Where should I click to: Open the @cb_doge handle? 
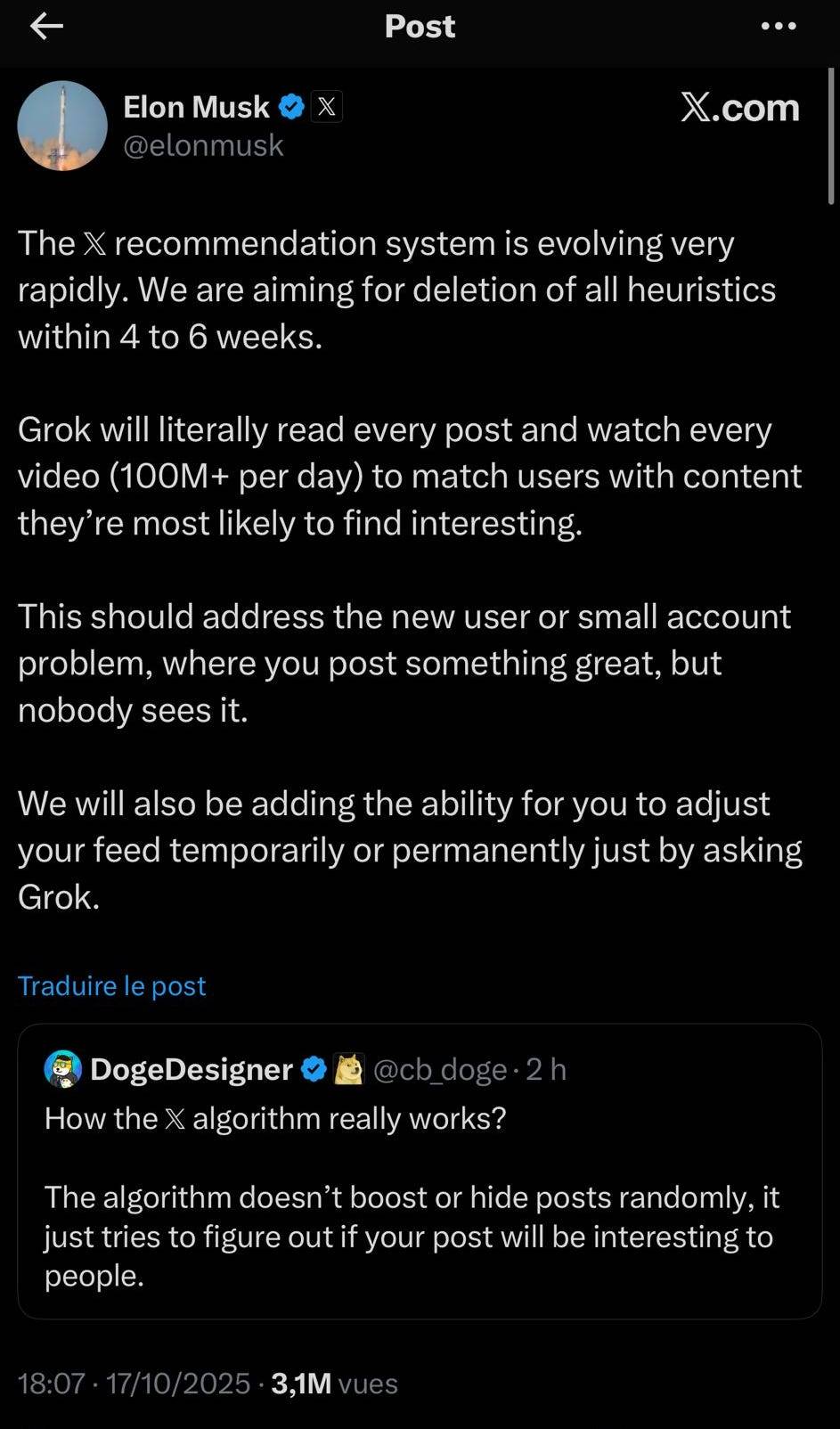point(440,1069)
